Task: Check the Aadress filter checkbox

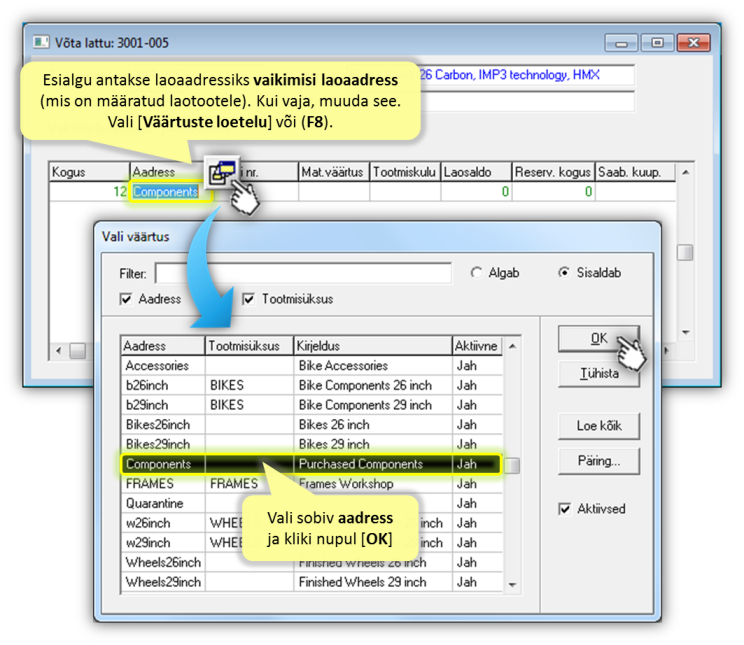Action: tap(126, 299)
